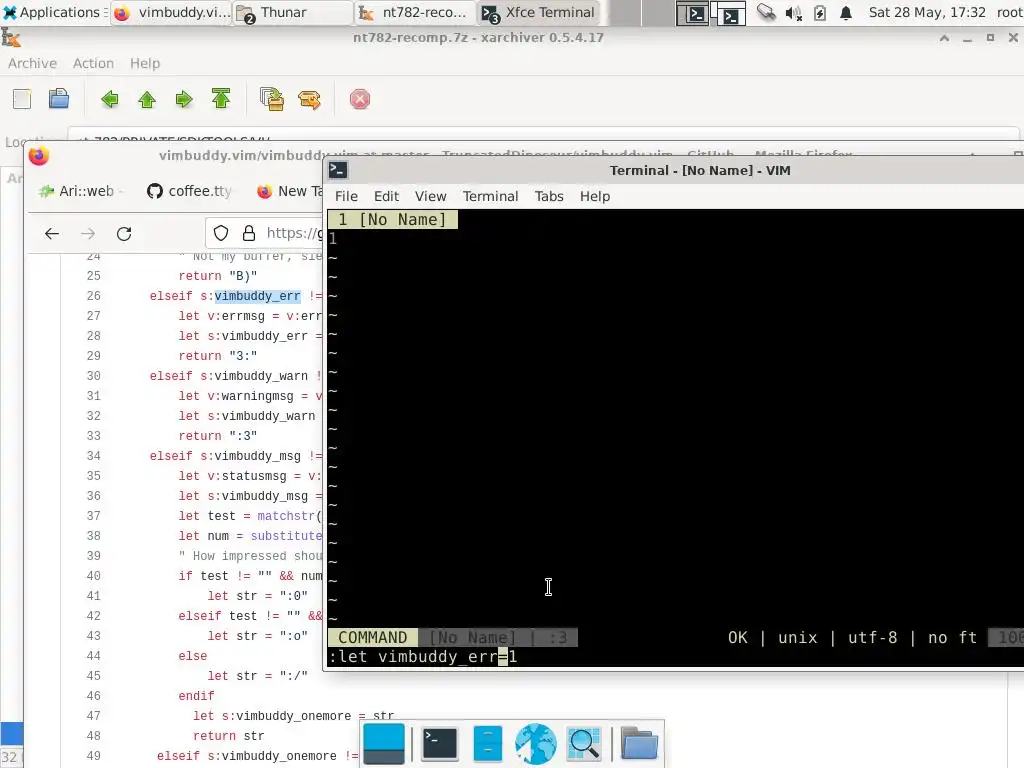Go up one folder with green up arrow

tap(147, 99)
